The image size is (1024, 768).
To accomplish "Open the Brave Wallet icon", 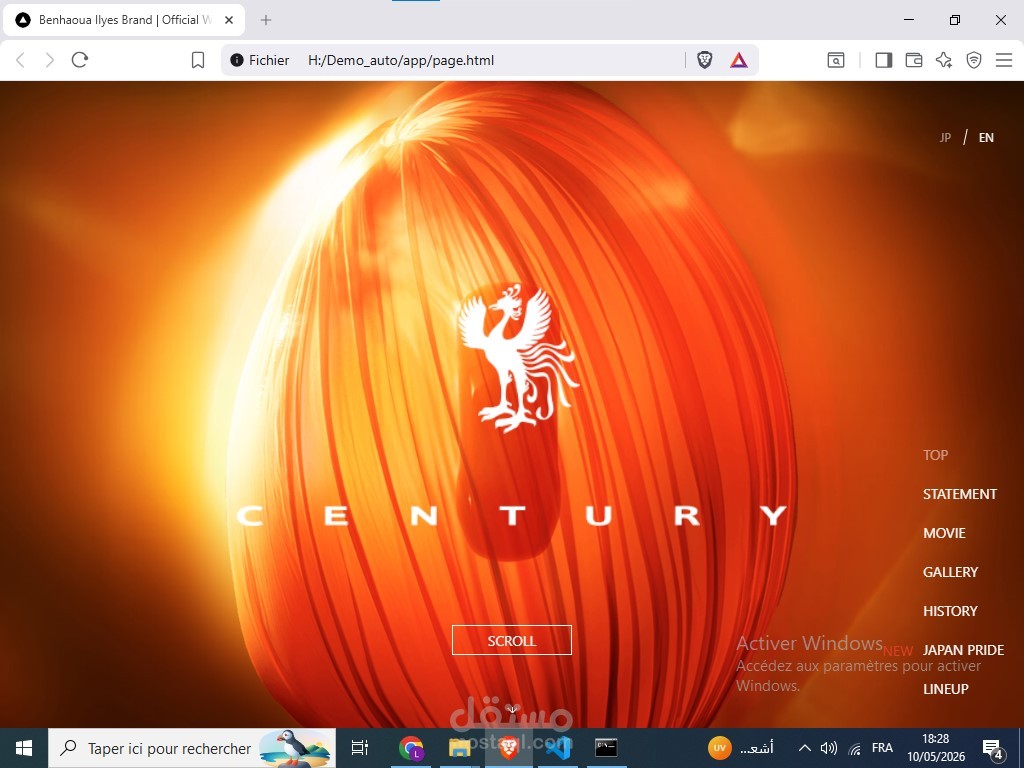I will coord(914,60).
